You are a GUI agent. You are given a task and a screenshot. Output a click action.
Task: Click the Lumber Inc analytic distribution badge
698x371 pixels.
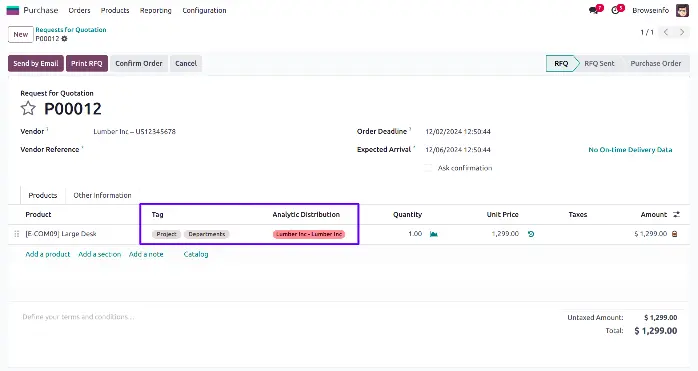[309, 234]
